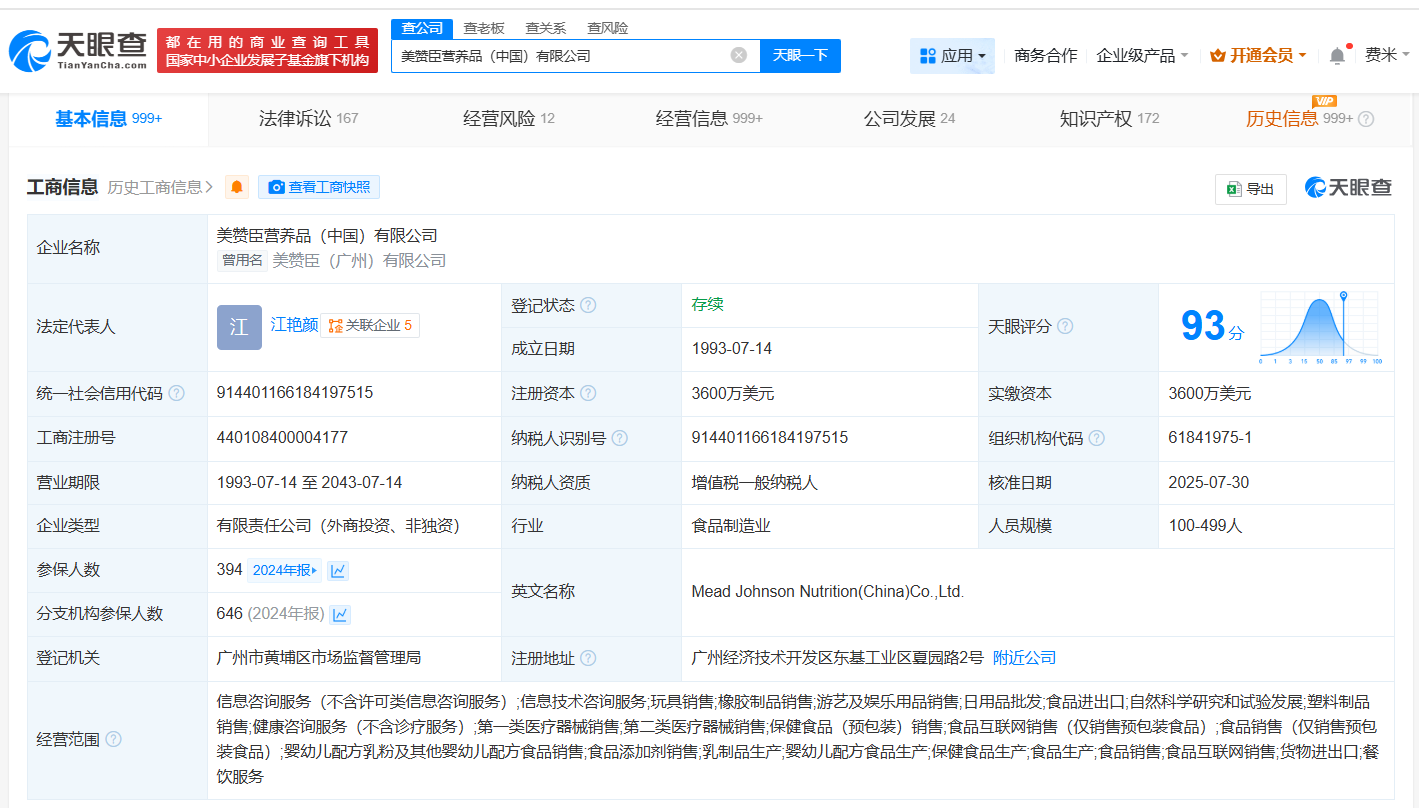Open trend chart icon beside 参保人数
1419x808 pixels.
pyautogui.click(x=338, y=570)
